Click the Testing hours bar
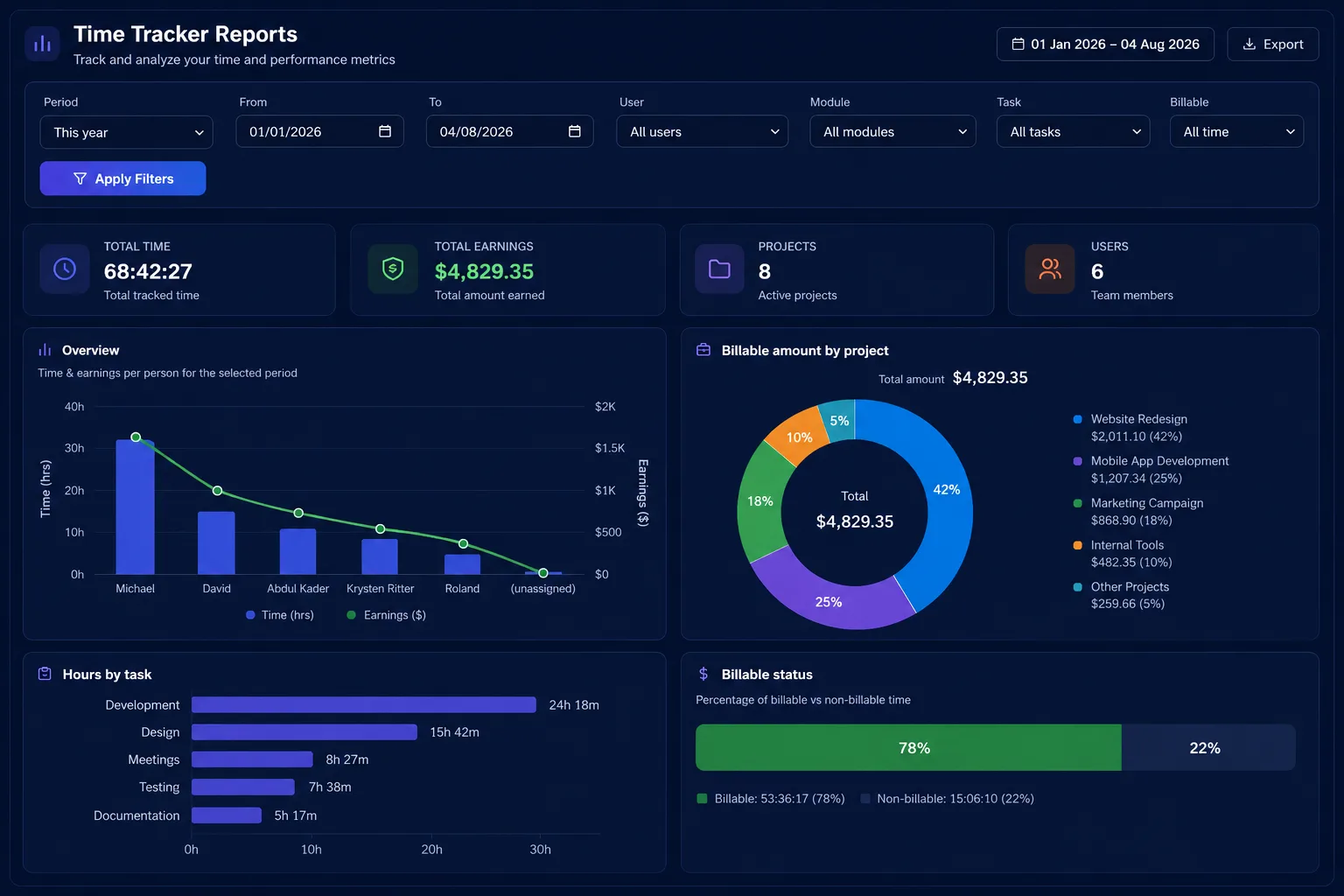Viewport: 1344px width, 896px height. click(243, 787)
